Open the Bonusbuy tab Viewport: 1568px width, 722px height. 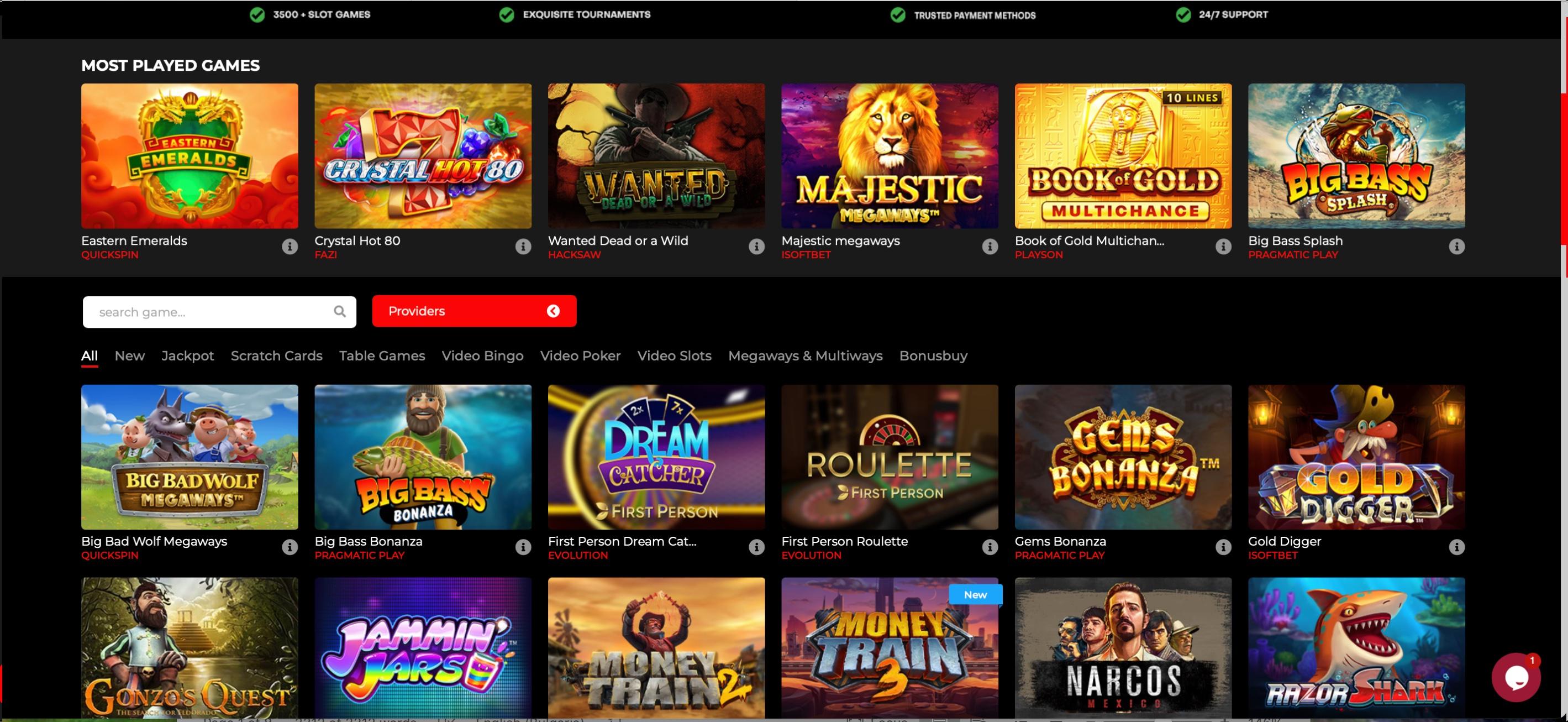click(x=933, y=356)
